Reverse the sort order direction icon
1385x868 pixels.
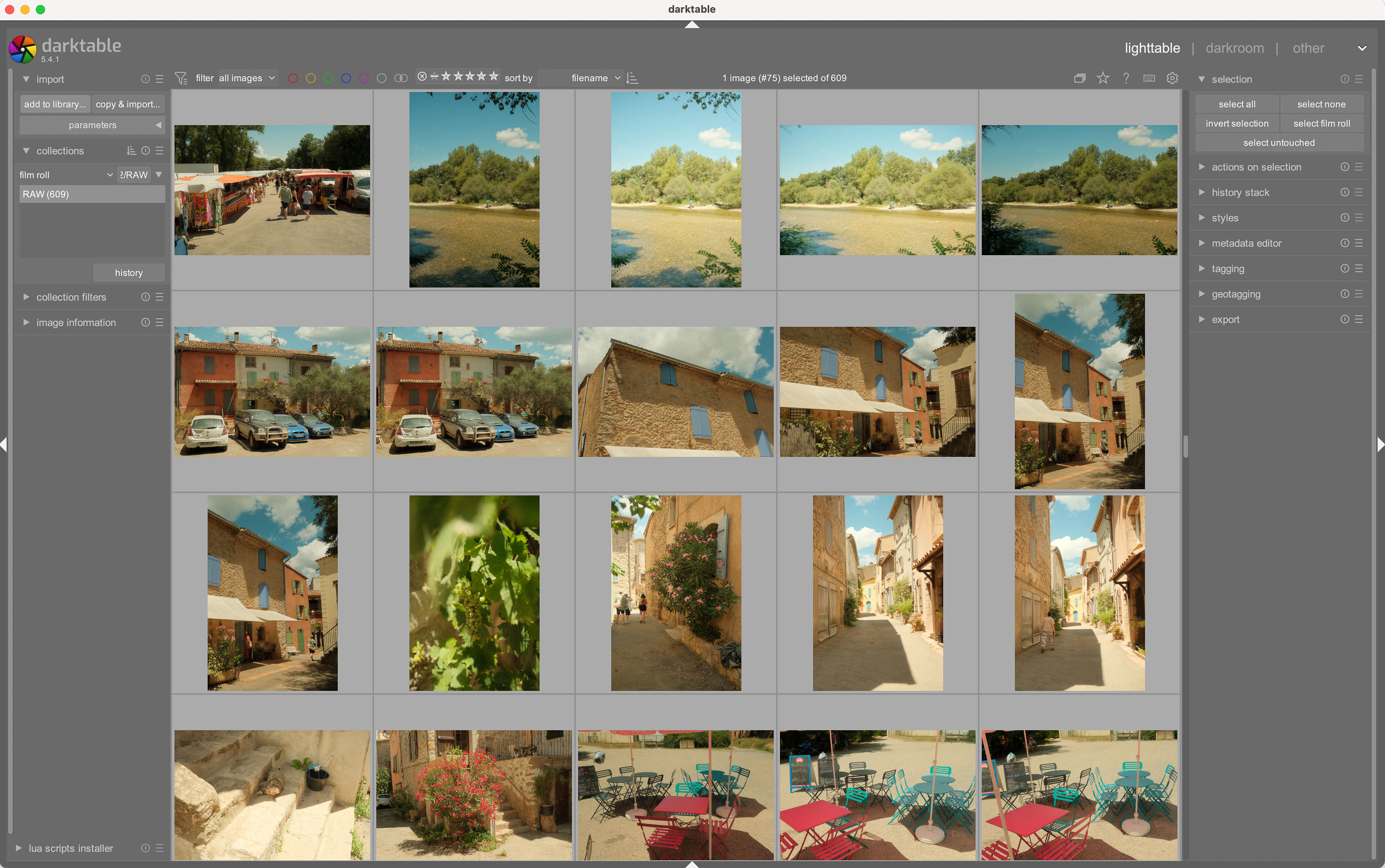point(632,78)
